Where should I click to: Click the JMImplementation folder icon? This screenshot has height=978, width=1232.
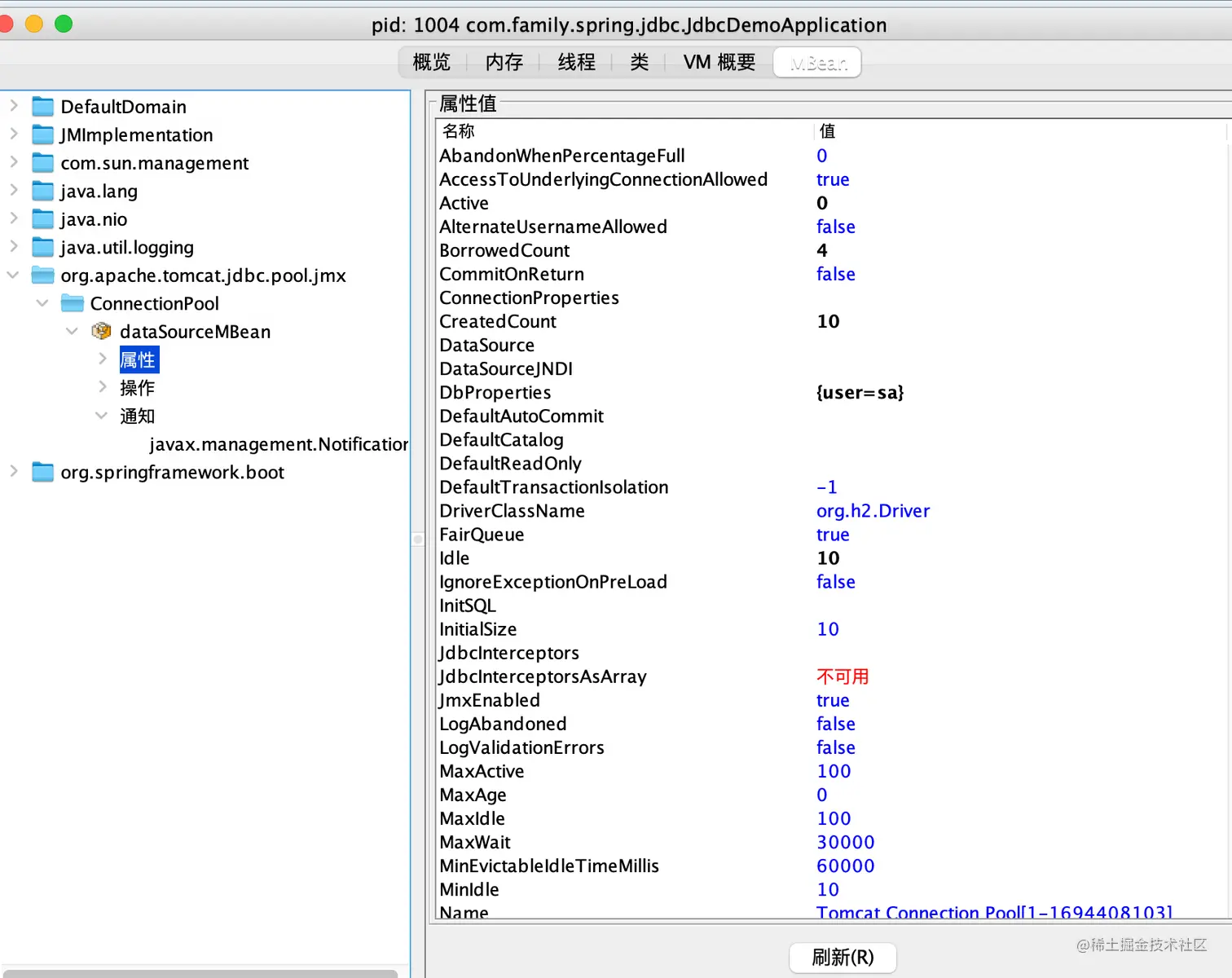tap(42, 134)
